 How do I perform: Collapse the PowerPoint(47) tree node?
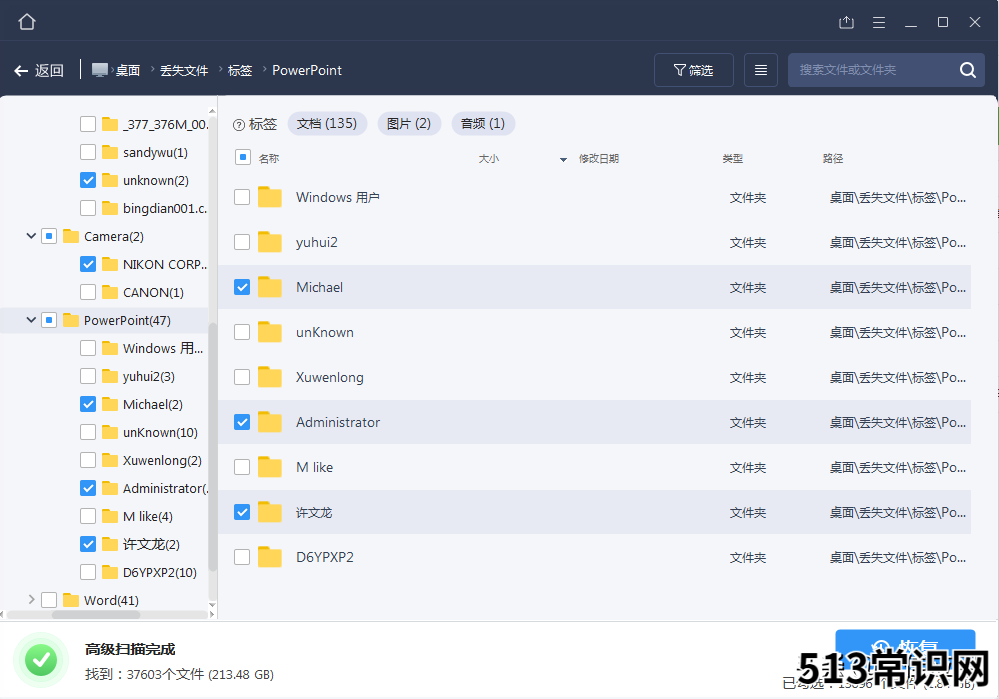click(x=31, y=321)
